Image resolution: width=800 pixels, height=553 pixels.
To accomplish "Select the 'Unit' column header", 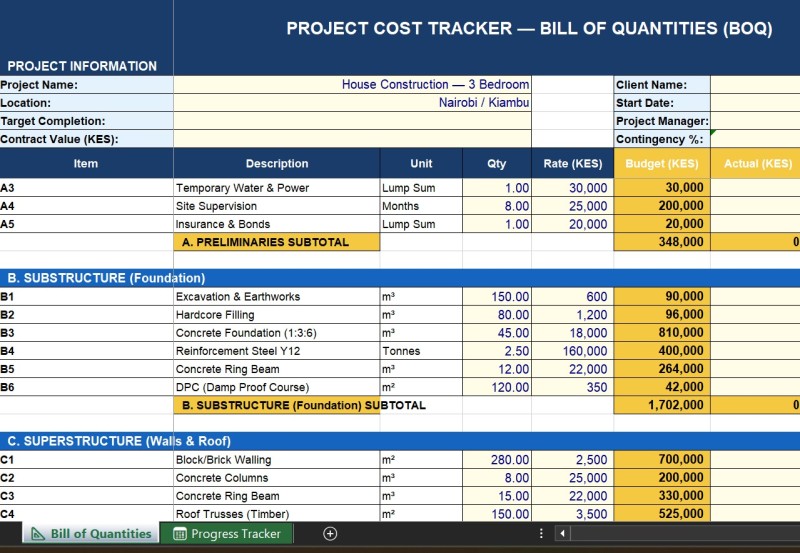I will (421, 163).
